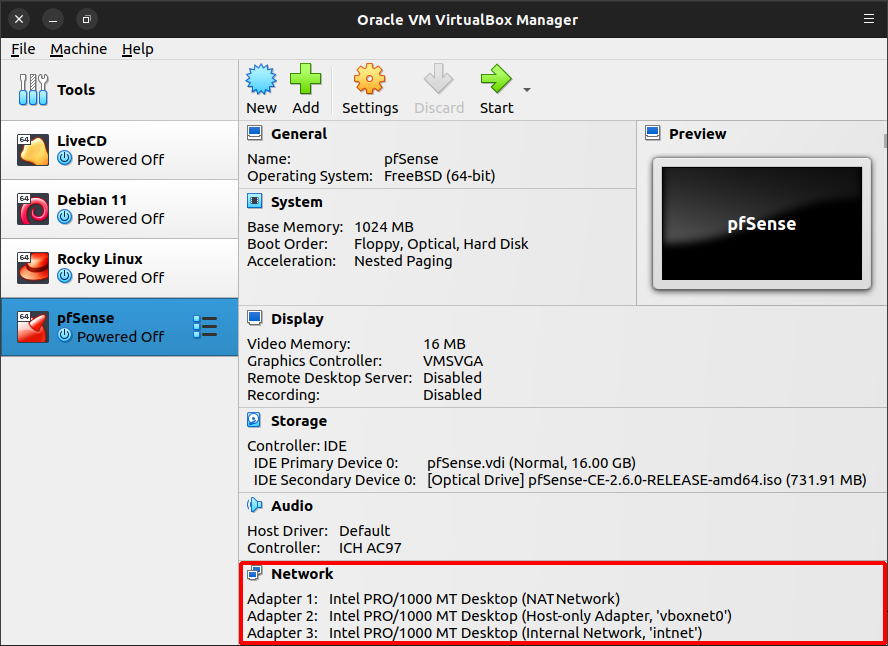Click the Rocky Linux red hat icon

click(x=33, y=268)
